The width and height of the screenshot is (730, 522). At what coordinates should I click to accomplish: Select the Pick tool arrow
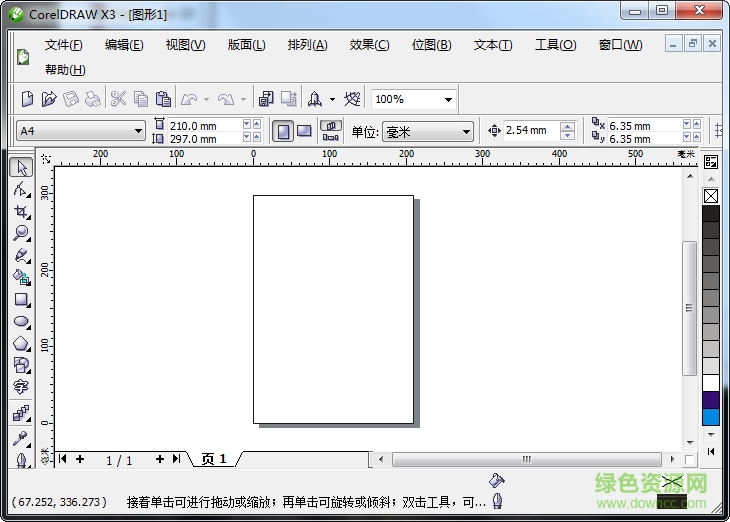point(21,167)
